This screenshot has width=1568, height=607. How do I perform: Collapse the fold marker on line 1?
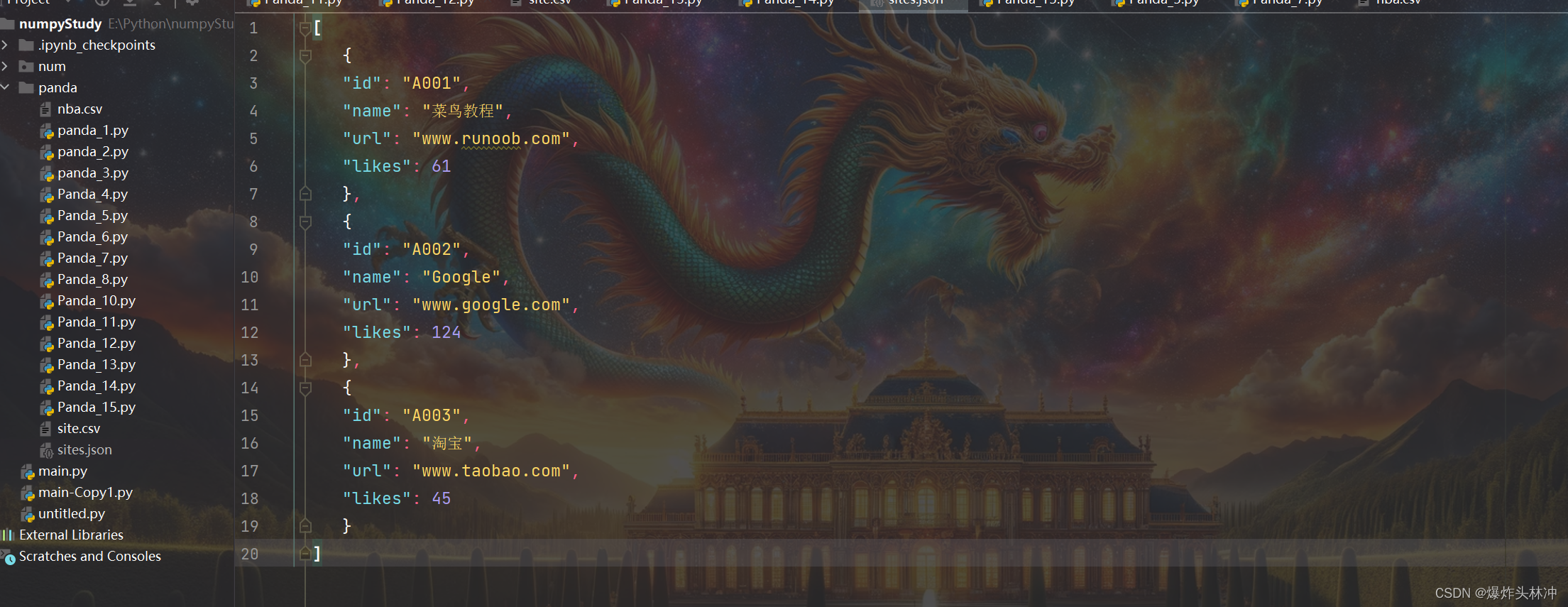click(305, 28)
